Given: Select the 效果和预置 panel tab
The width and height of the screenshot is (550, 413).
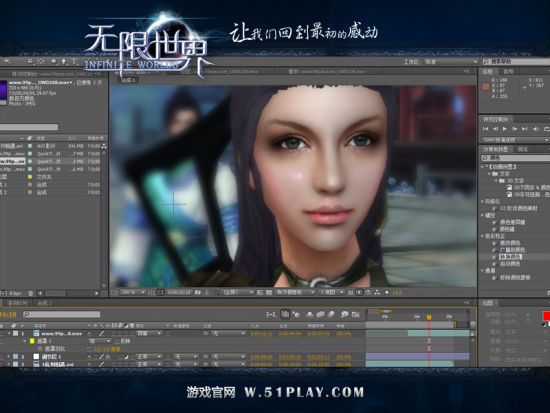Looking at the screenshot, I should click(495, 149).
